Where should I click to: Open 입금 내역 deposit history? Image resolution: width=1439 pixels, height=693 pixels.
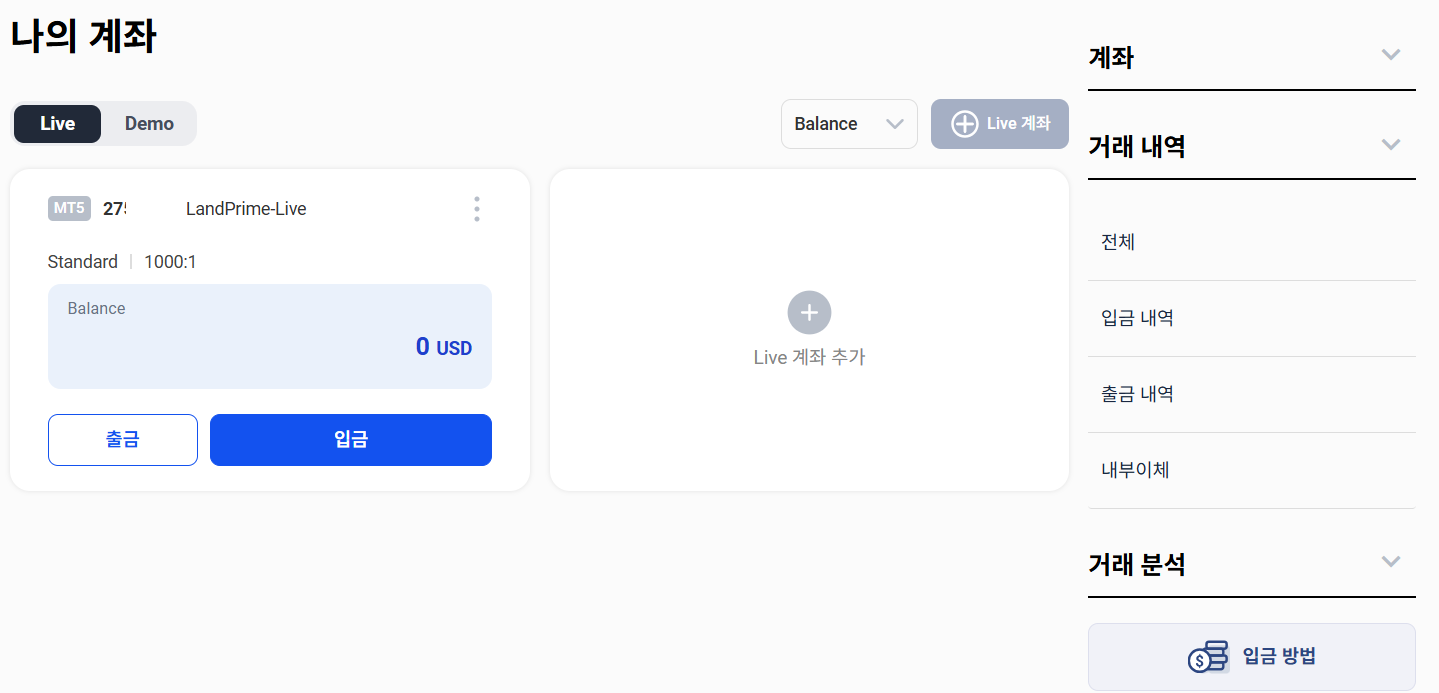pos(1252,318)
